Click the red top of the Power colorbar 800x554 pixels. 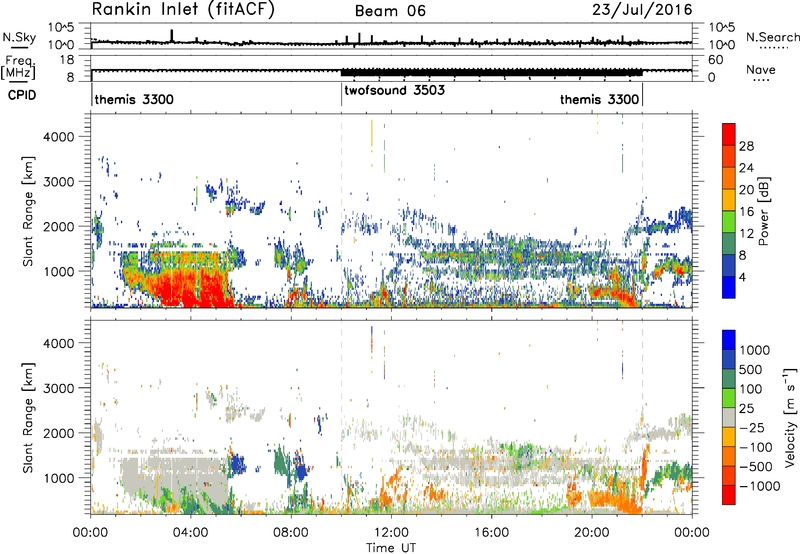(729, 134)
